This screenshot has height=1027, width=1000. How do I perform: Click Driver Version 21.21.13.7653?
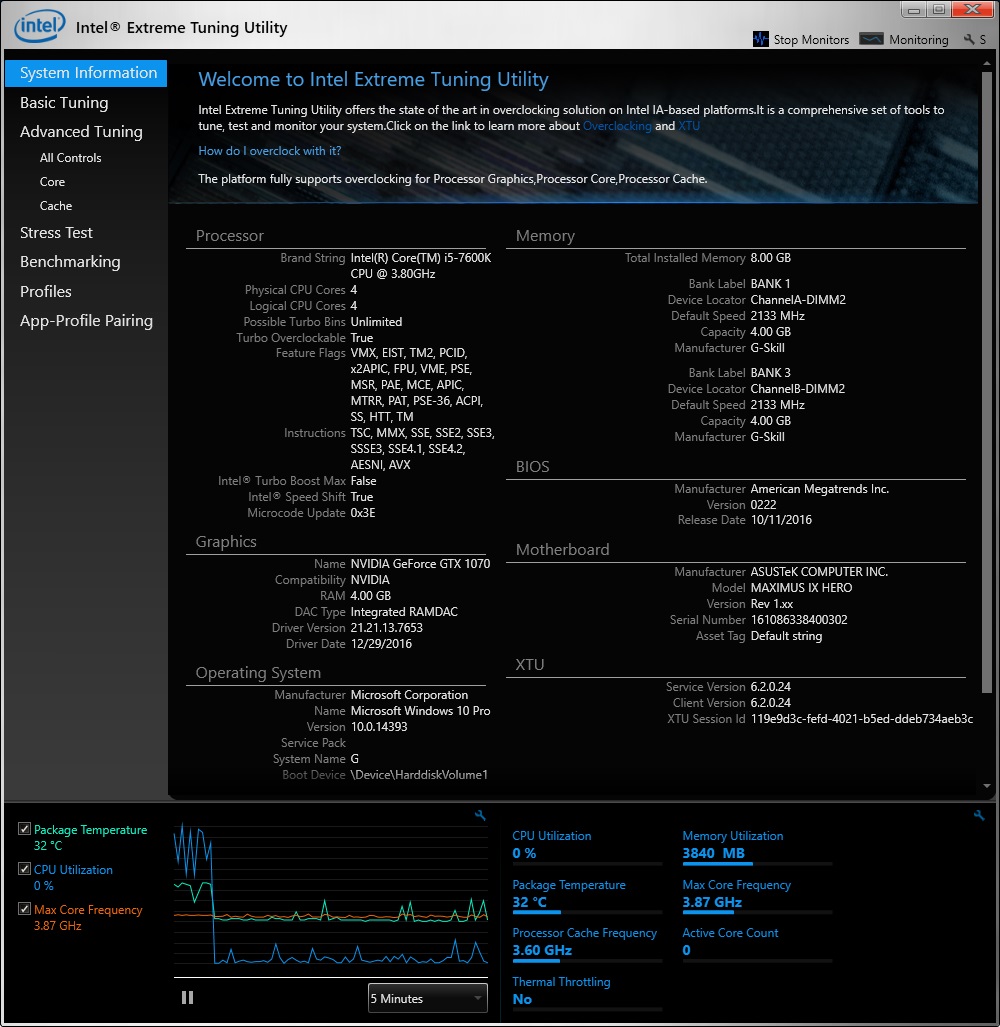coord(386,628)
